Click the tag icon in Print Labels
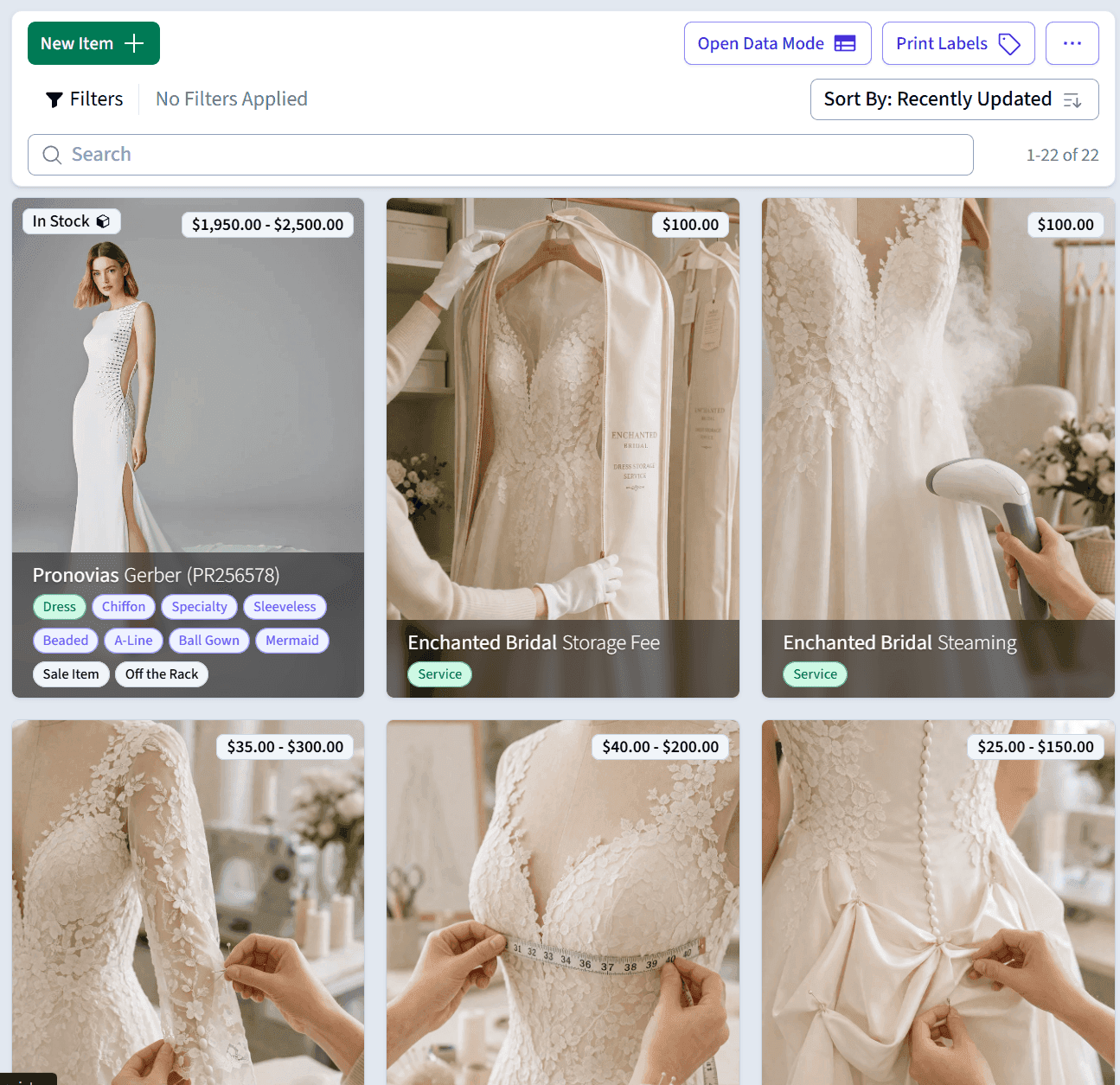 pyautogui.click(x=1009, y=44)
